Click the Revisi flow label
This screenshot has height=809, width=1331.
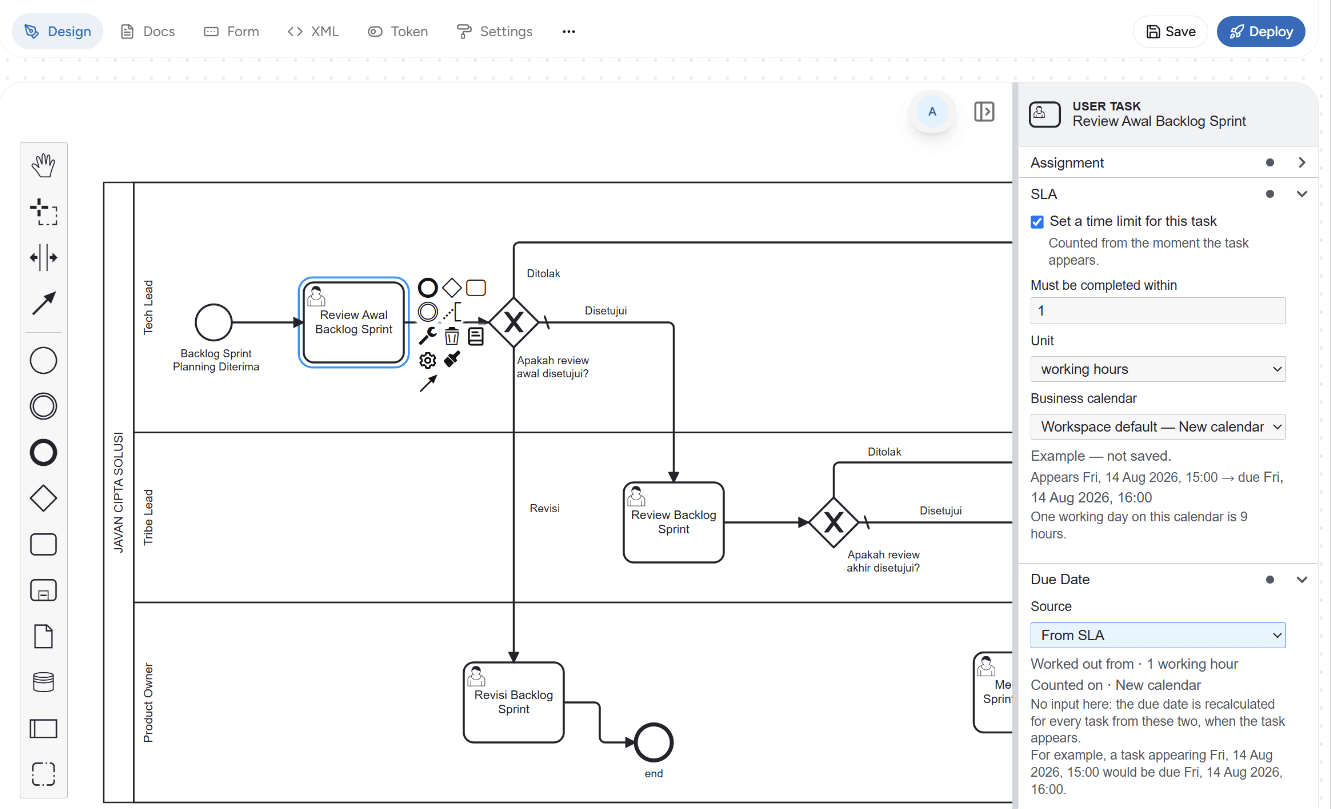(x=544, y=508)
